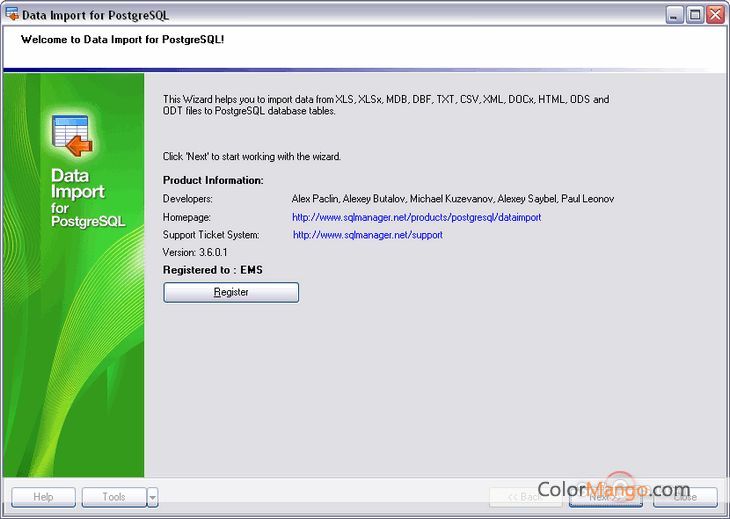Minimize the Data Import window
The width and height of the screenshot is (730, 519).
(674, 15)
